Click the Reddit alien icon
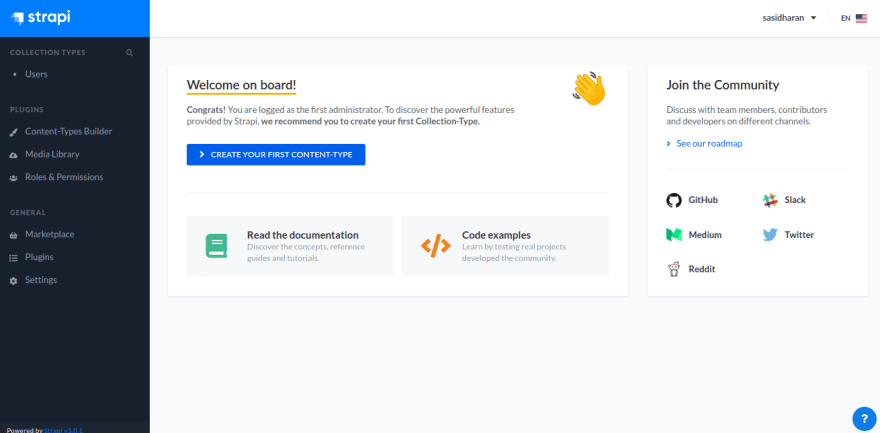This screenshot has width=880, height=433. pos(674,269)
